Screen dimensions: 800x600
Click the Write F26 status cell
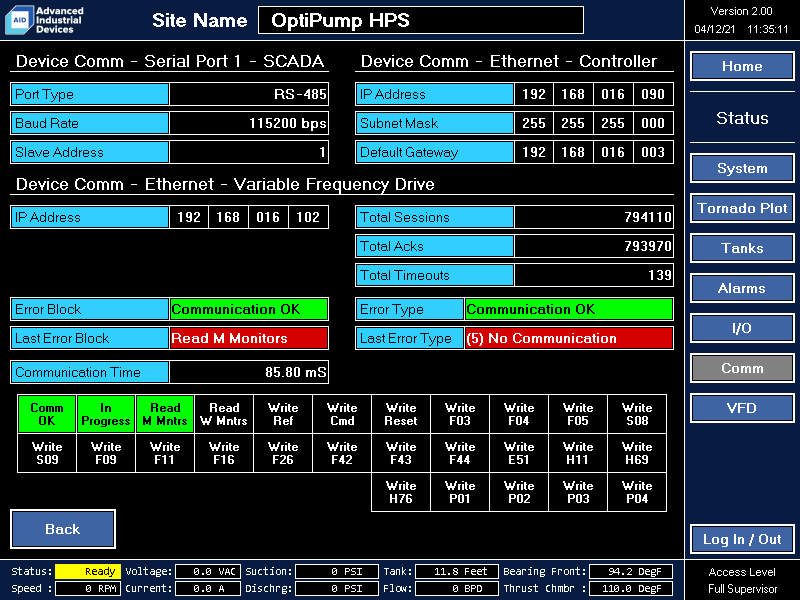click(283, 453)
